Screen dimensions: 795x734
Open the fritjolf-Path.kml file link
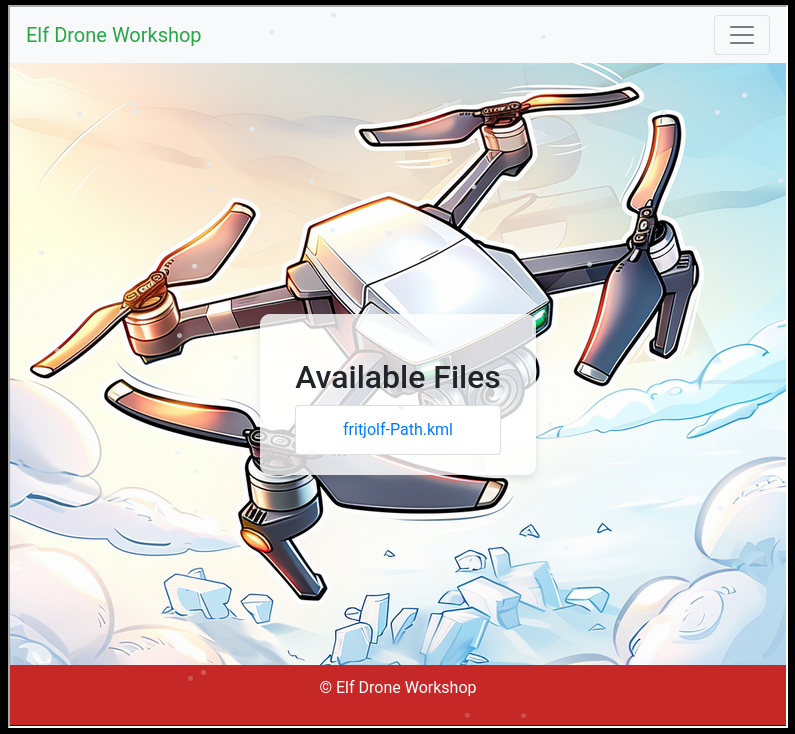(x=397, y=430)
